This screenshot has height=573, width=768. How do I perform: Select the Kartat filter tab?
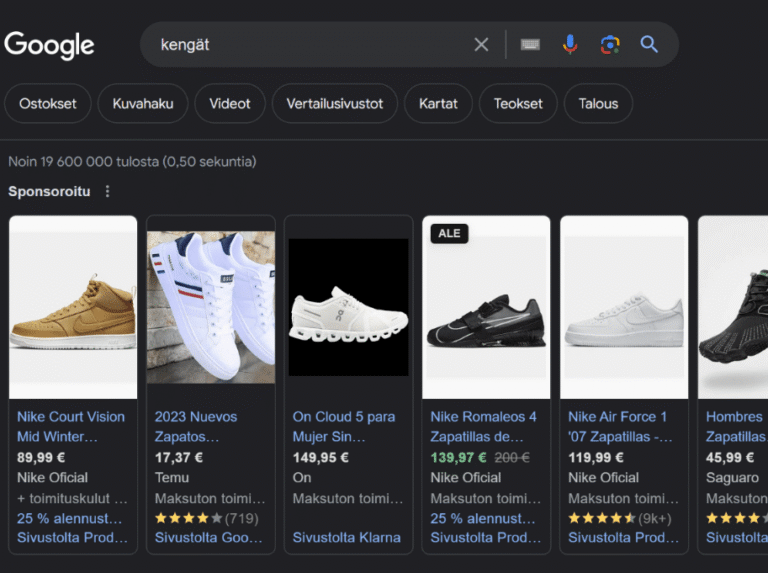[x=438, y=103]
